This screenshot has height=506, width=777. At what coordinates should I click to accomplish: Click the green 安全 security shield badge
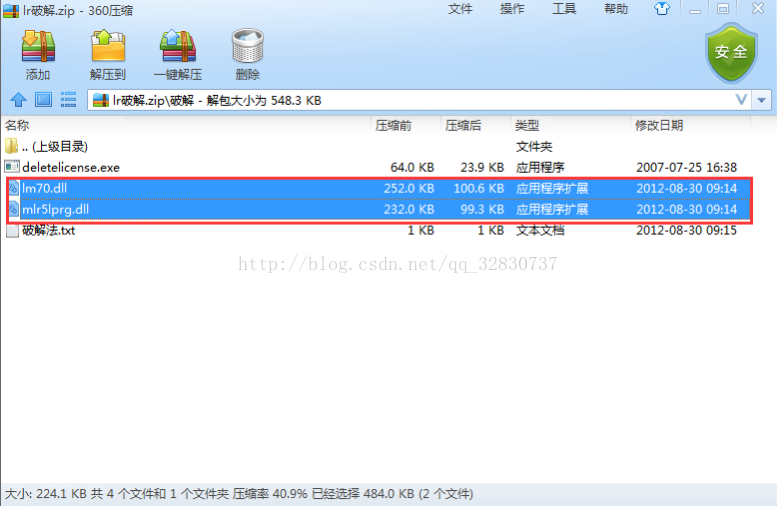coord(731,54)
